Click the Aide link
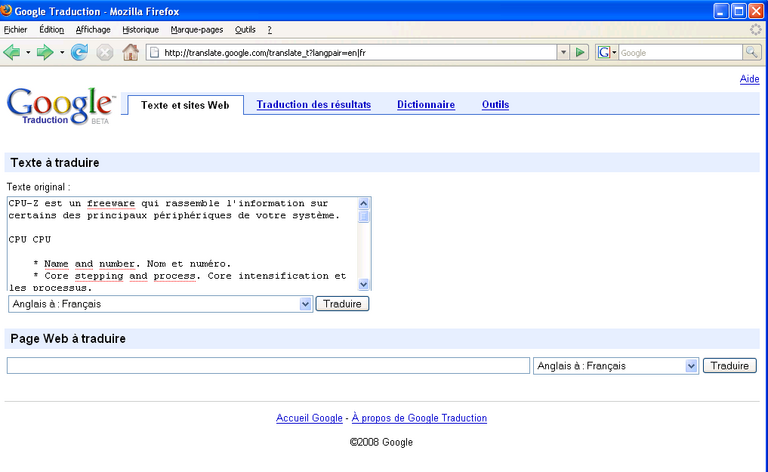 click(x=749, y=79)
